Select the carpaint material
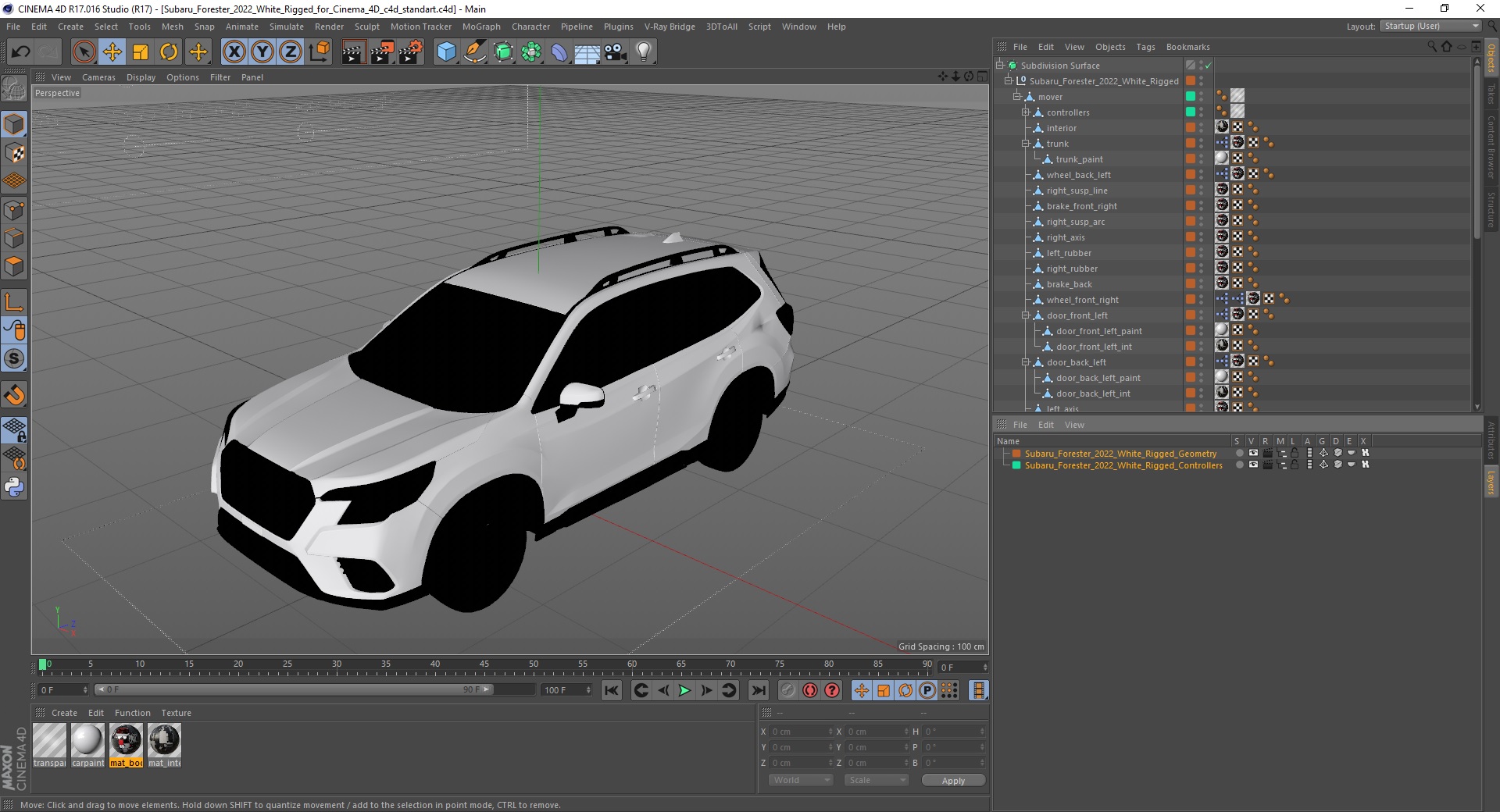 (x=87, y=746)
